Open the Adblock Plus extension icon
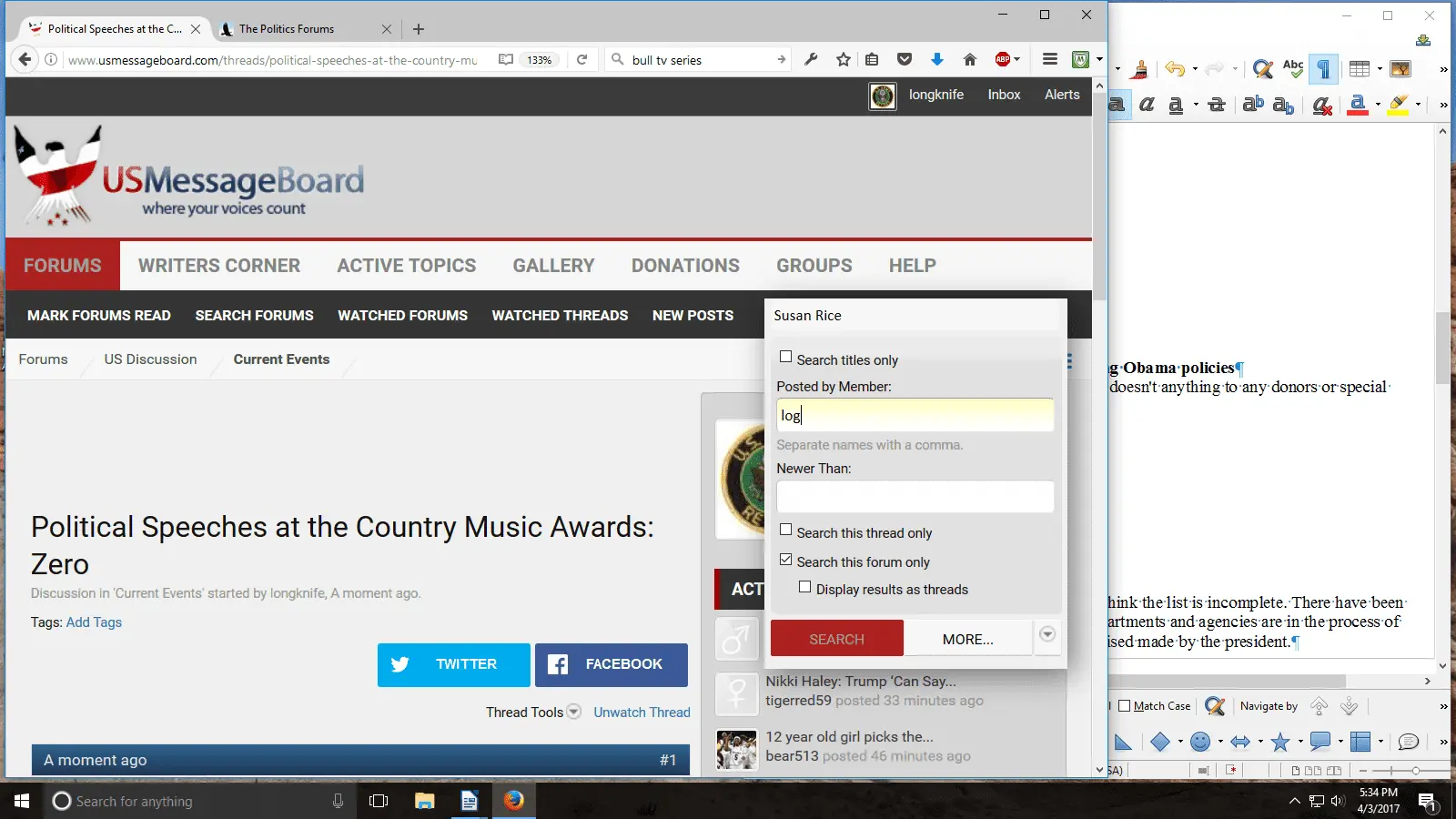The width and height of the screenshot is (1456, 819). pyautogui.click(x=1003, y=60)
